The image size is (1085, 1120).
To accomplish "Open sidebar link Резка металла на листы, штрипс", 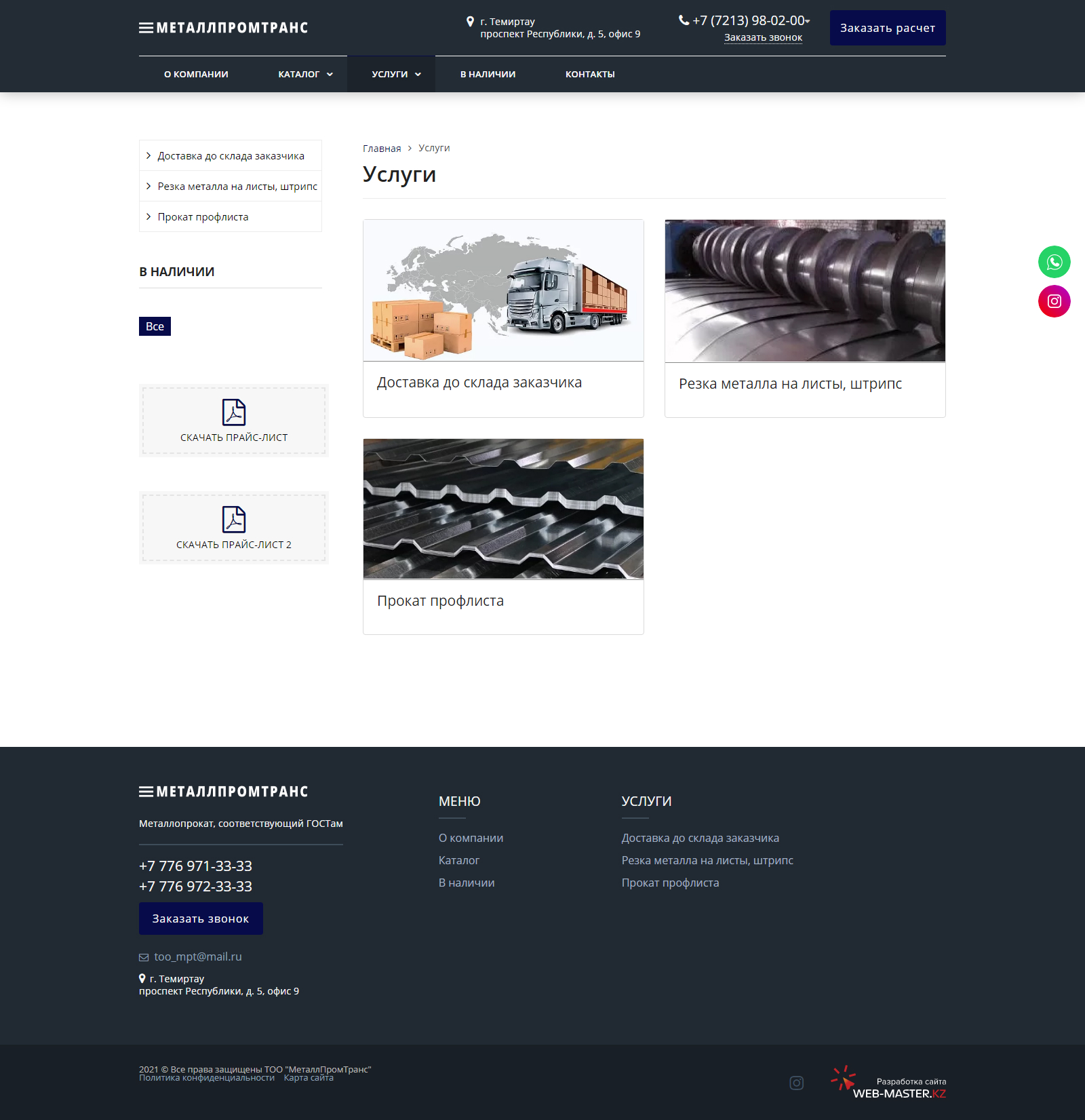I will tap(237, 187).
